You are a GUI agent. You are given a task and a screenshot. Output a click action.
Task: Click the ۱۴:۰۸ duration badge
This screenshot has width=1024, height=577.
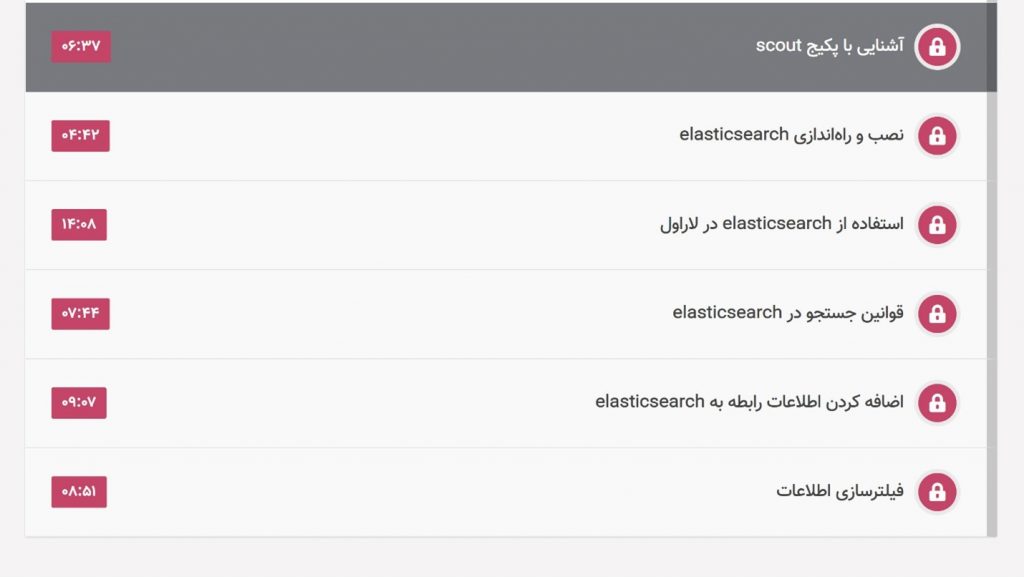[x=79, y=225]
